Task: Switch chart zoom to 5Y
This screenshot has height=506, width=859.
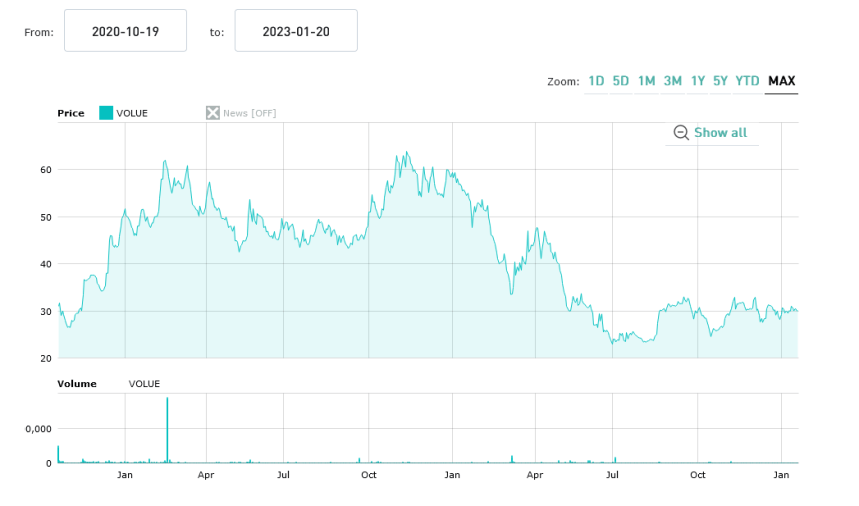Action: [721, 81]
